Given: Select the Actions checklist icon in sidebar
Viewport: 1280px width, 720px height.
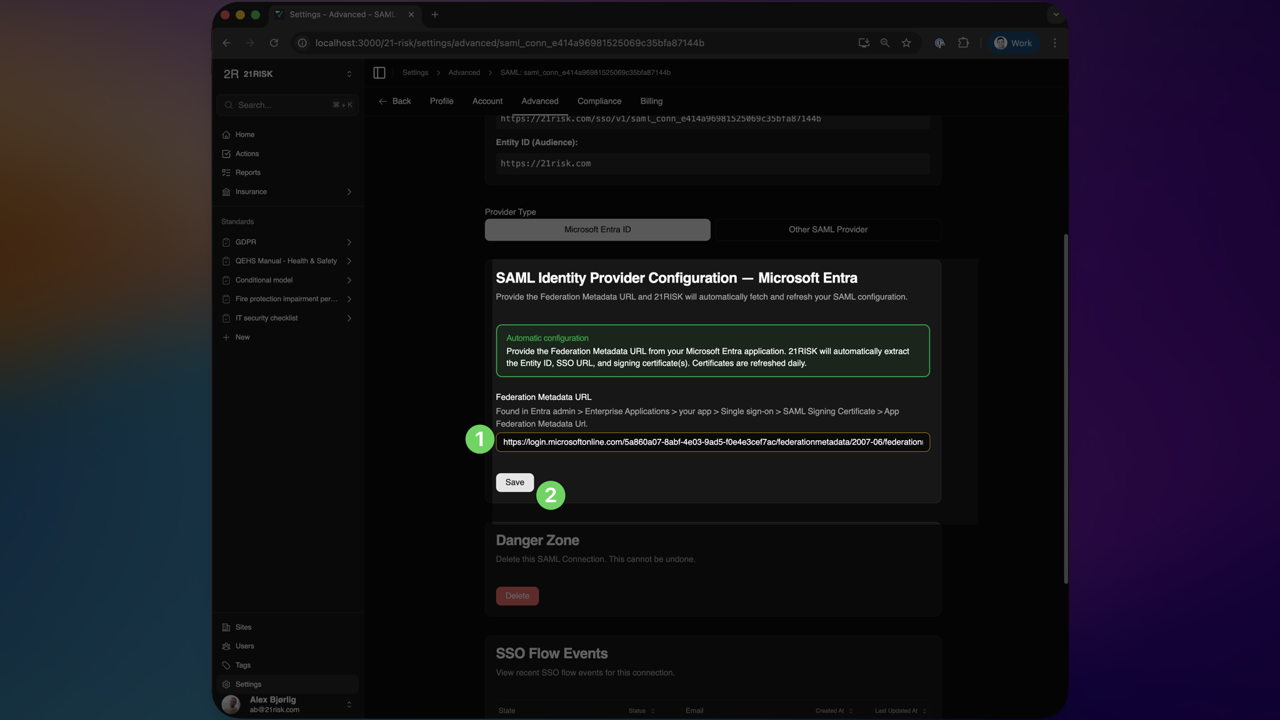Looking at the screenshot, I should (x=228, y=153).
